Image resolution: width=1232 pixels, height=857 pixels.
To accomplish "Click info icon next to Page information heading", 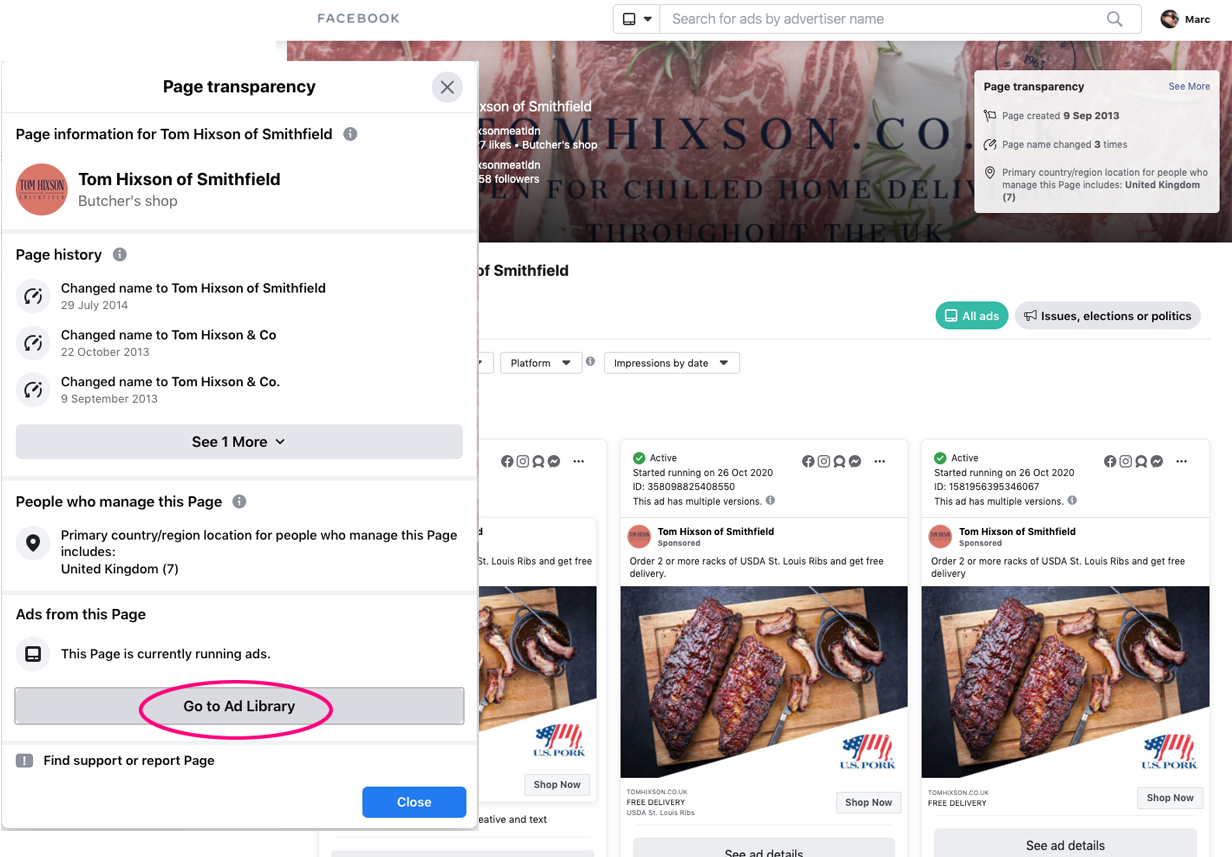I will pyautogui.click(x=350, y=134).
